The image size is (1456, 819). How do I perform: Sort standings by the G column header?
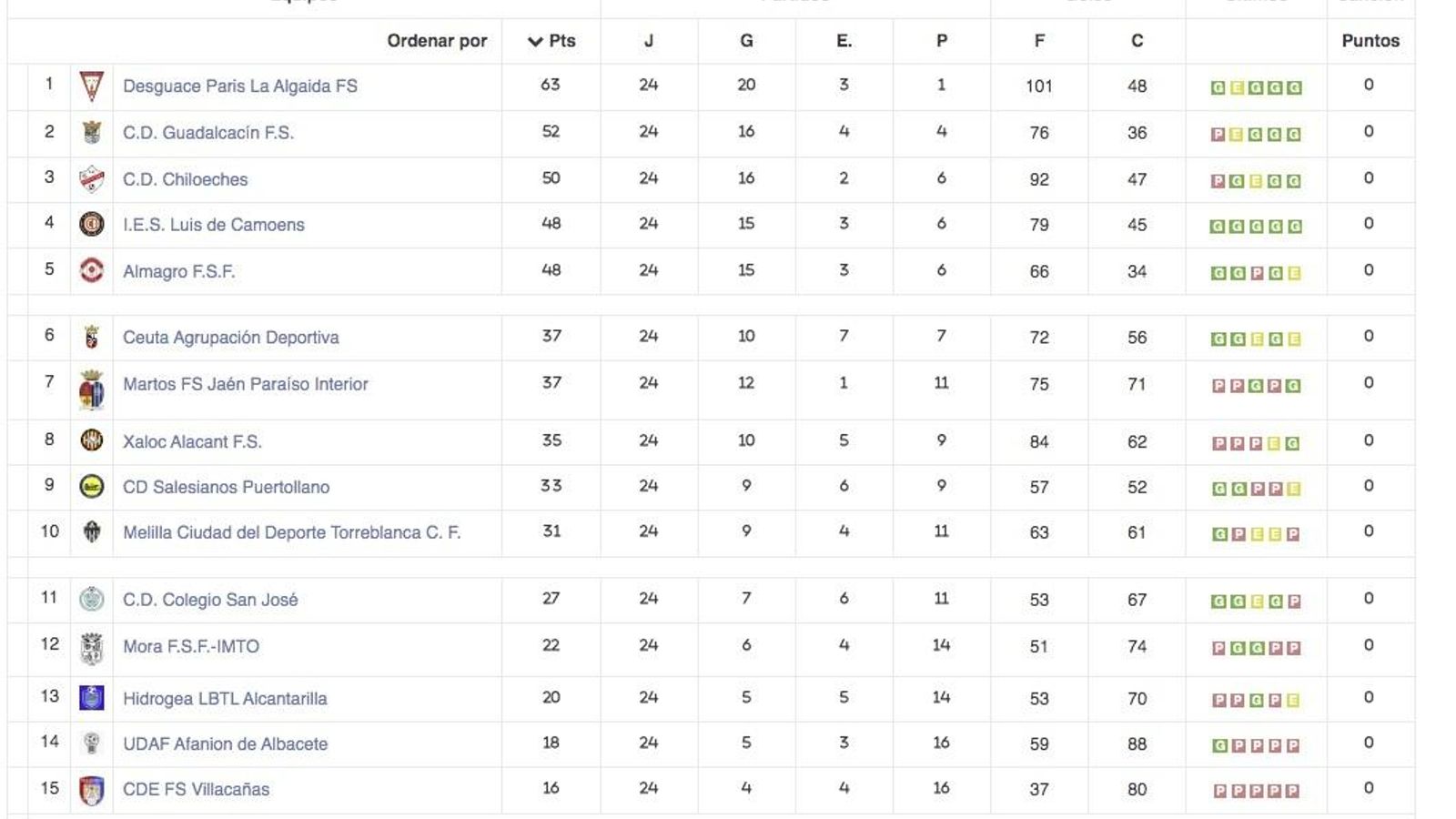click(x=746, y=40)
